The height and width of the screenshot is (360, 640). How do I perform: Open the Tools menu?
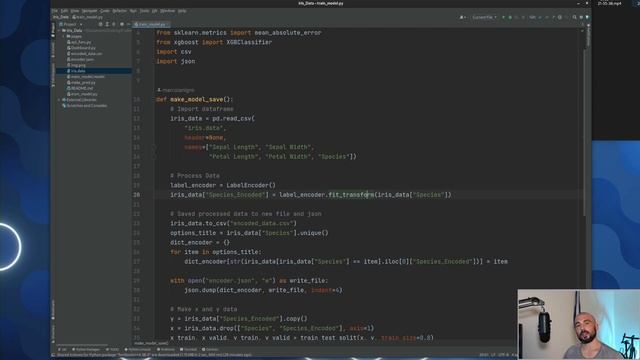(x=144, y=11)
